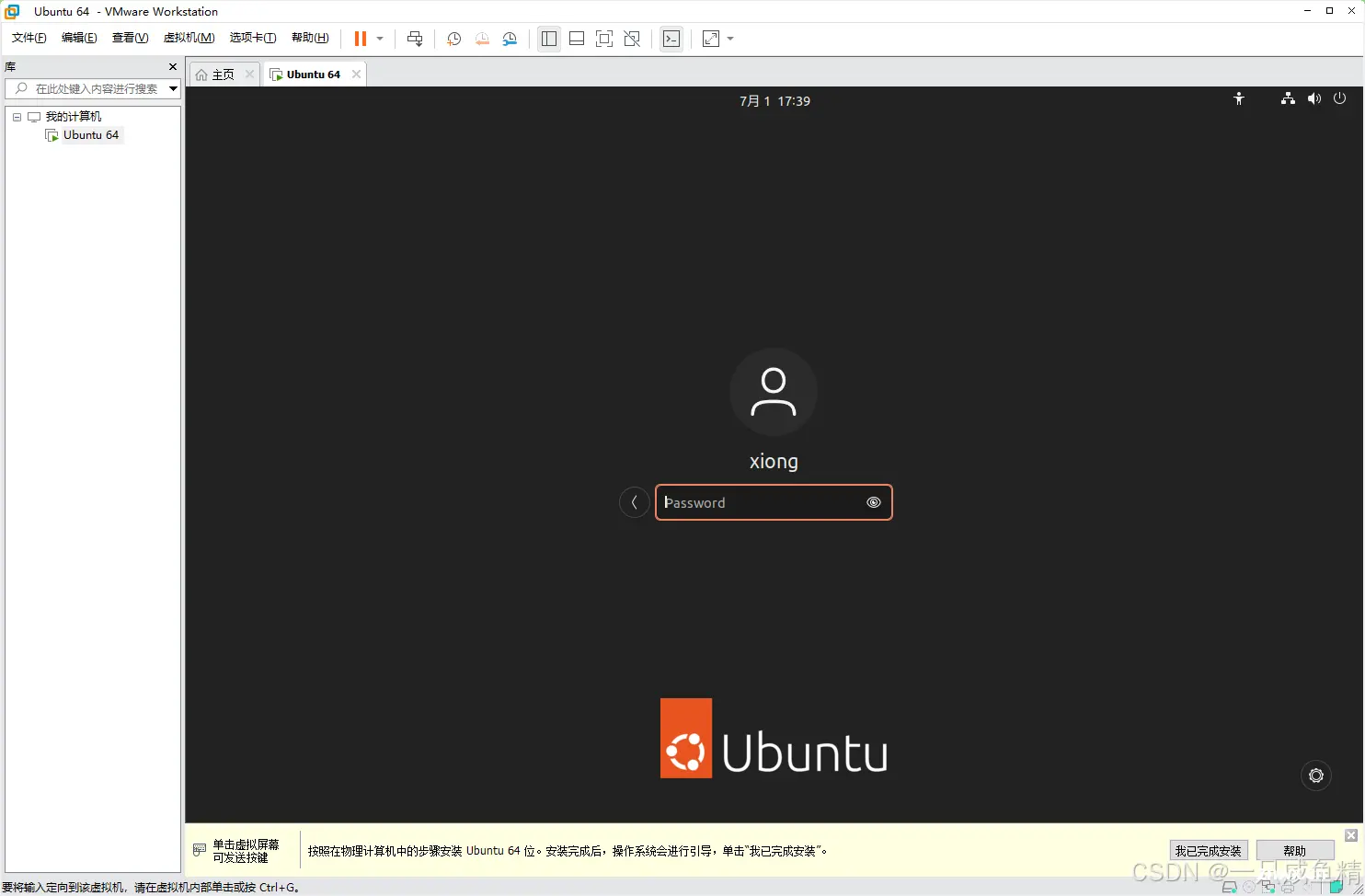This screenshot has width=1365, height=896.
Task: Close the 主页 tab
Action: 249,75
